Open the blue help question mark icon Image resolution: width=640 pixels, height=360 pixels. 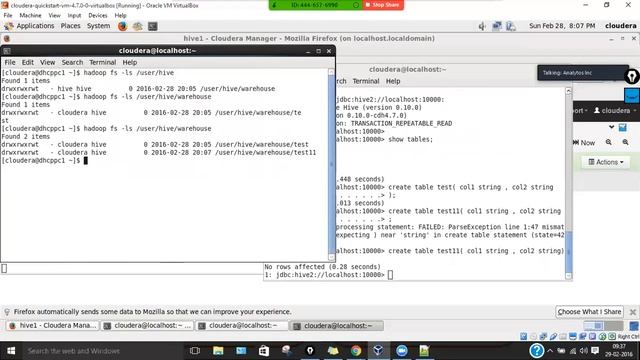(x=536, y=351)
